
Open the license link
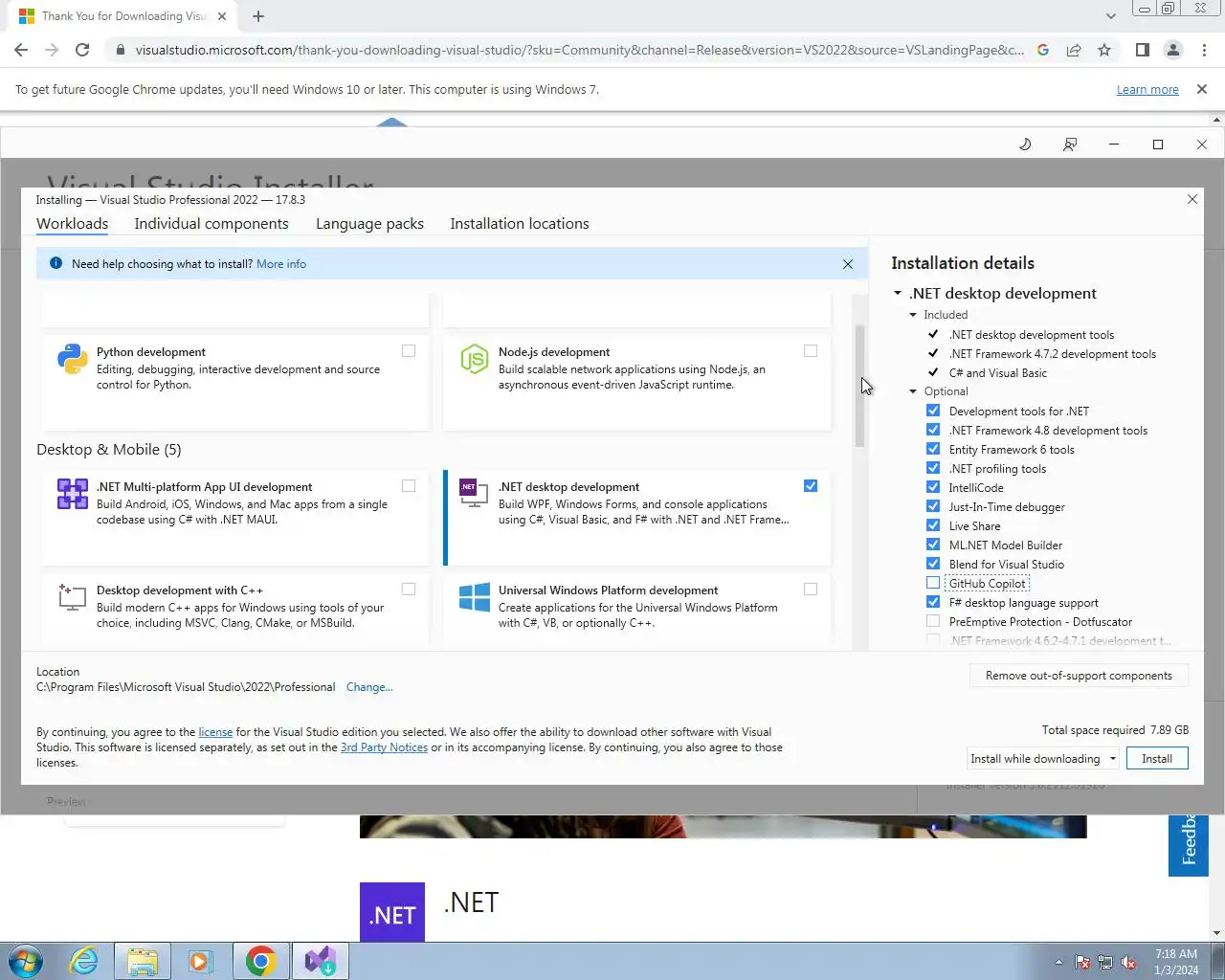coord(215,732)
